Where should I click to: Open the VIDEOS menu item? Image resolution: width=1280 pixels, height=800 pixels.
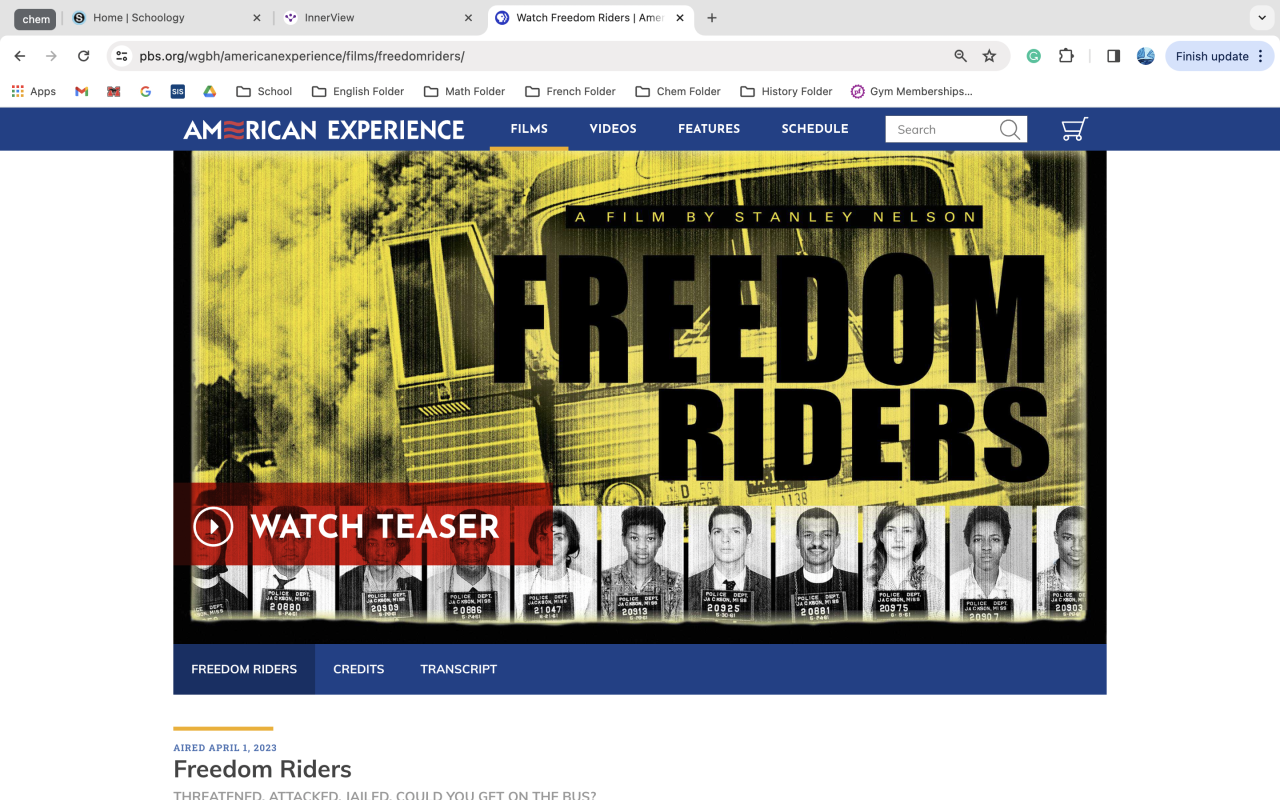coord(613,129)
